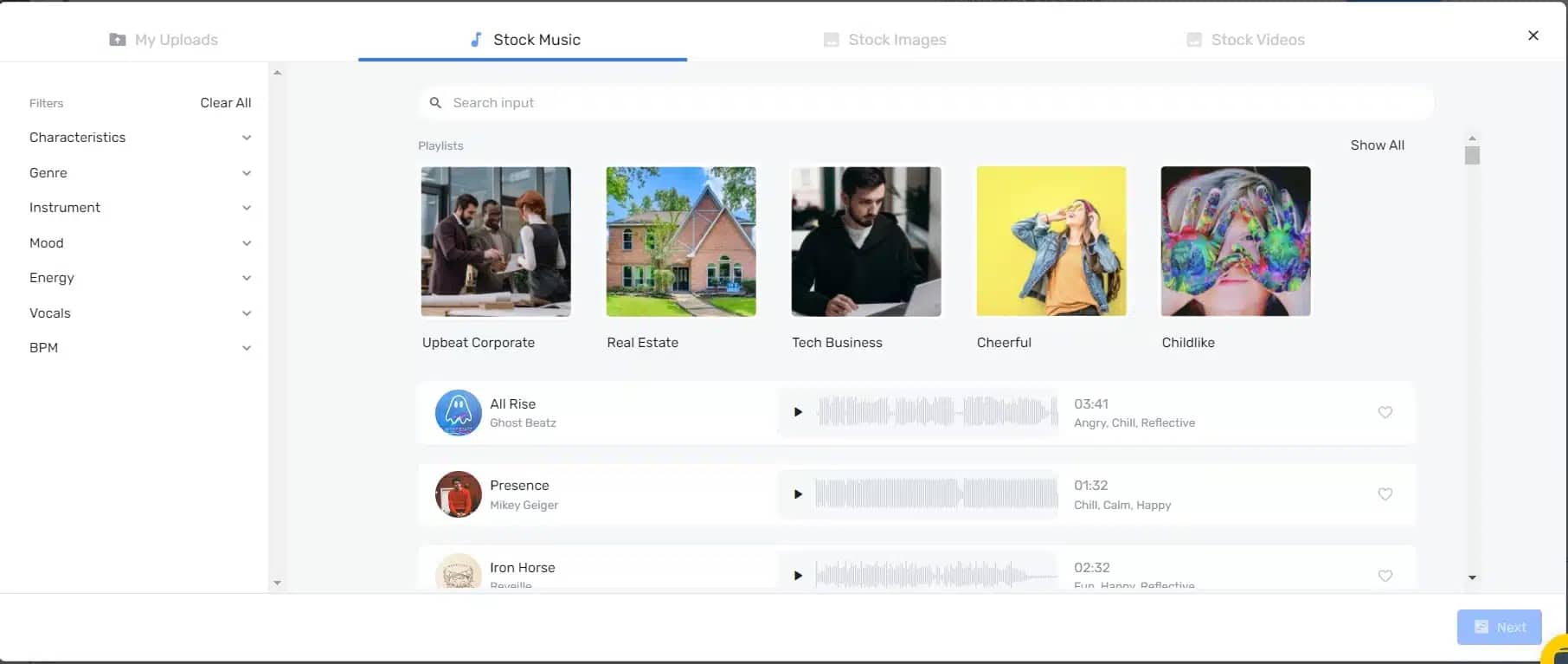Screen dimensions: 1568x664
Task: Play the All Rise track
Action: pos(798,412)
